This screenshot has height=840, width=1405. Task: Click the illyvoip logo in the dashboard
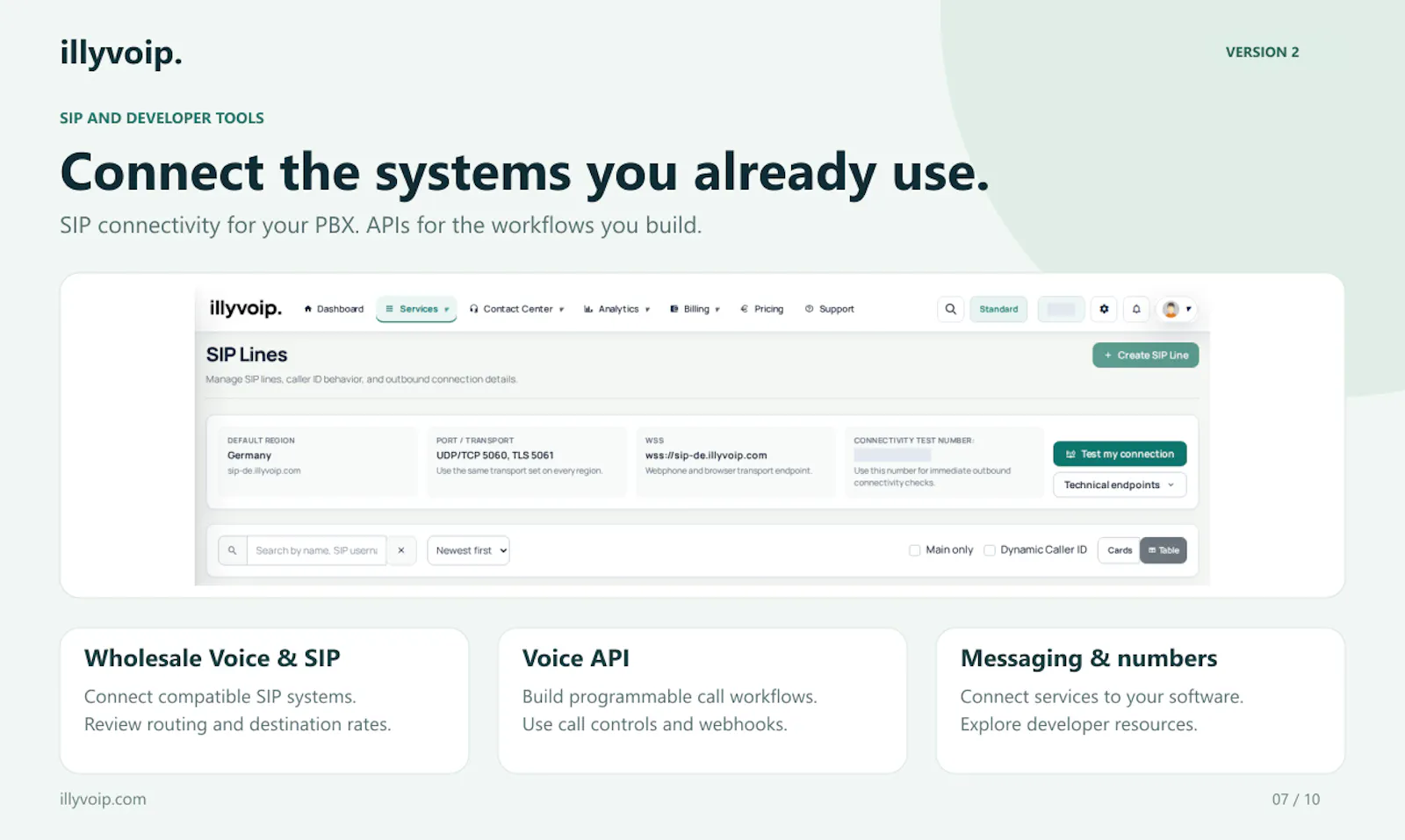245,308
